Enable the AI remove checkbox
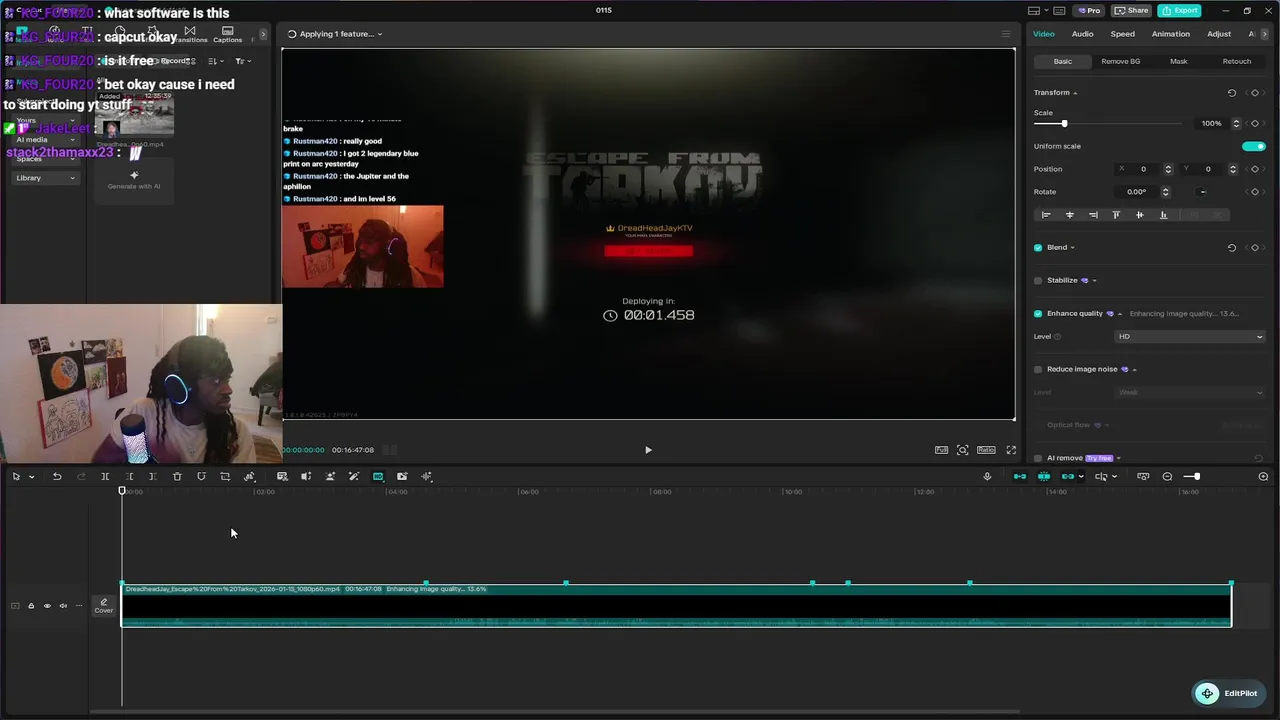The image size is (1280, 720). point(1038,458)
